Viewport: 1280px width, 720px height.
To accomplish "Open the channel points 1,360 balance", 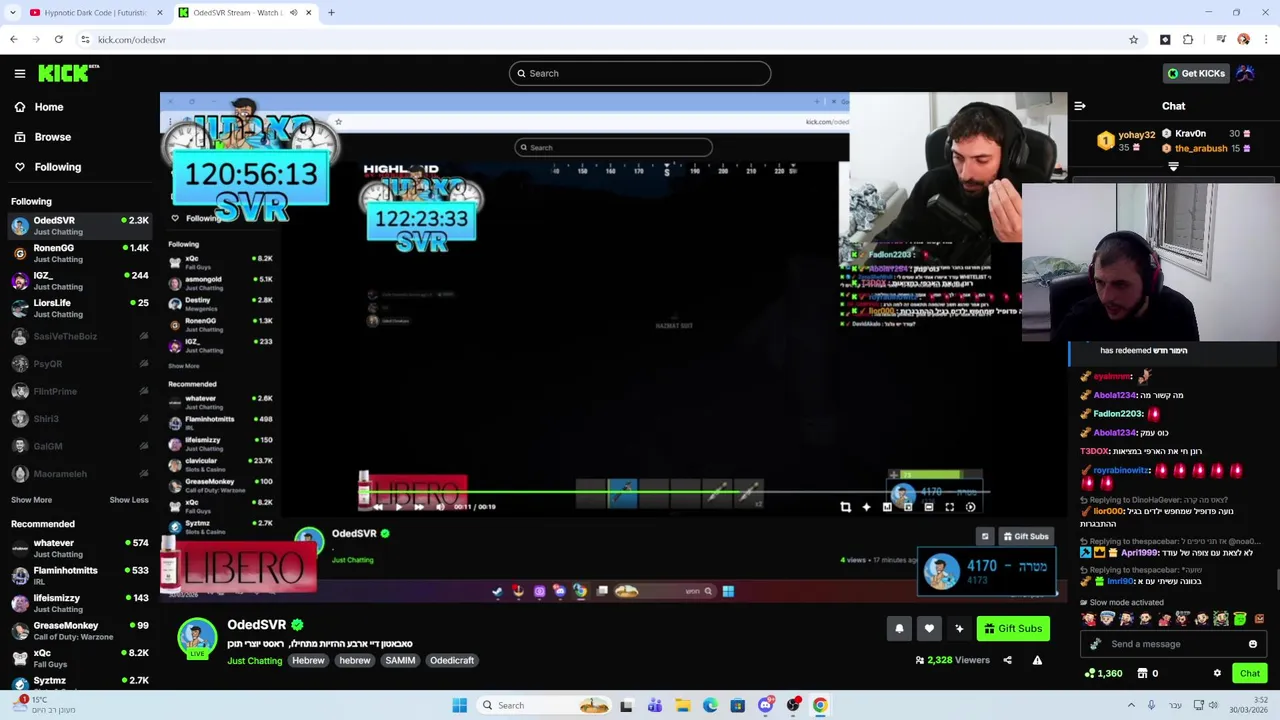I will click(1103, 673).
